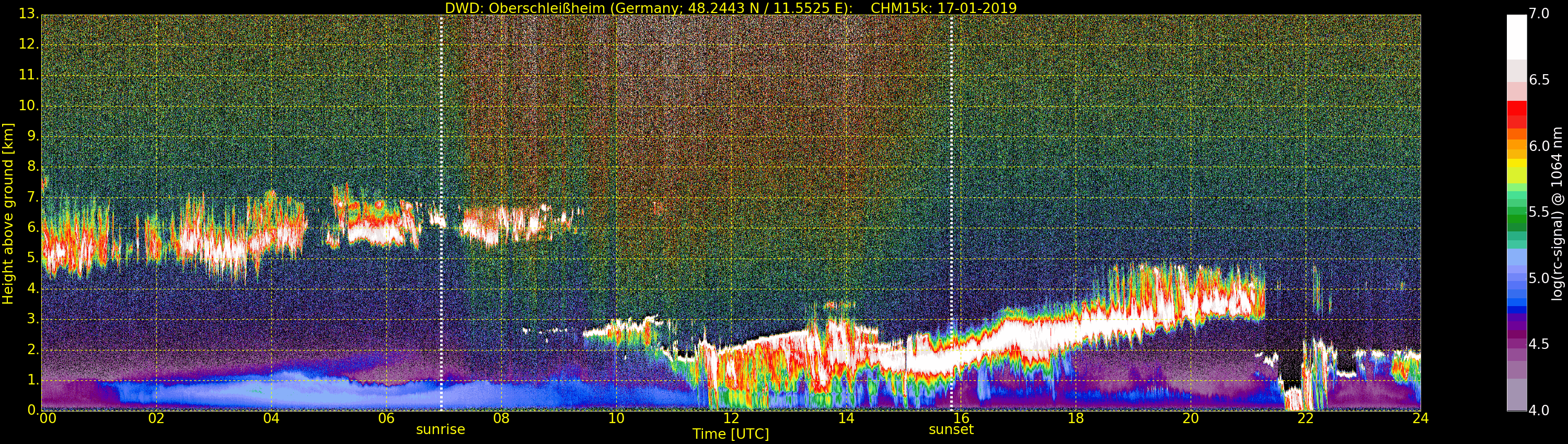1568x444 pixels.
Task: Select height axis tick '13.'
Action: click(29, 14)
